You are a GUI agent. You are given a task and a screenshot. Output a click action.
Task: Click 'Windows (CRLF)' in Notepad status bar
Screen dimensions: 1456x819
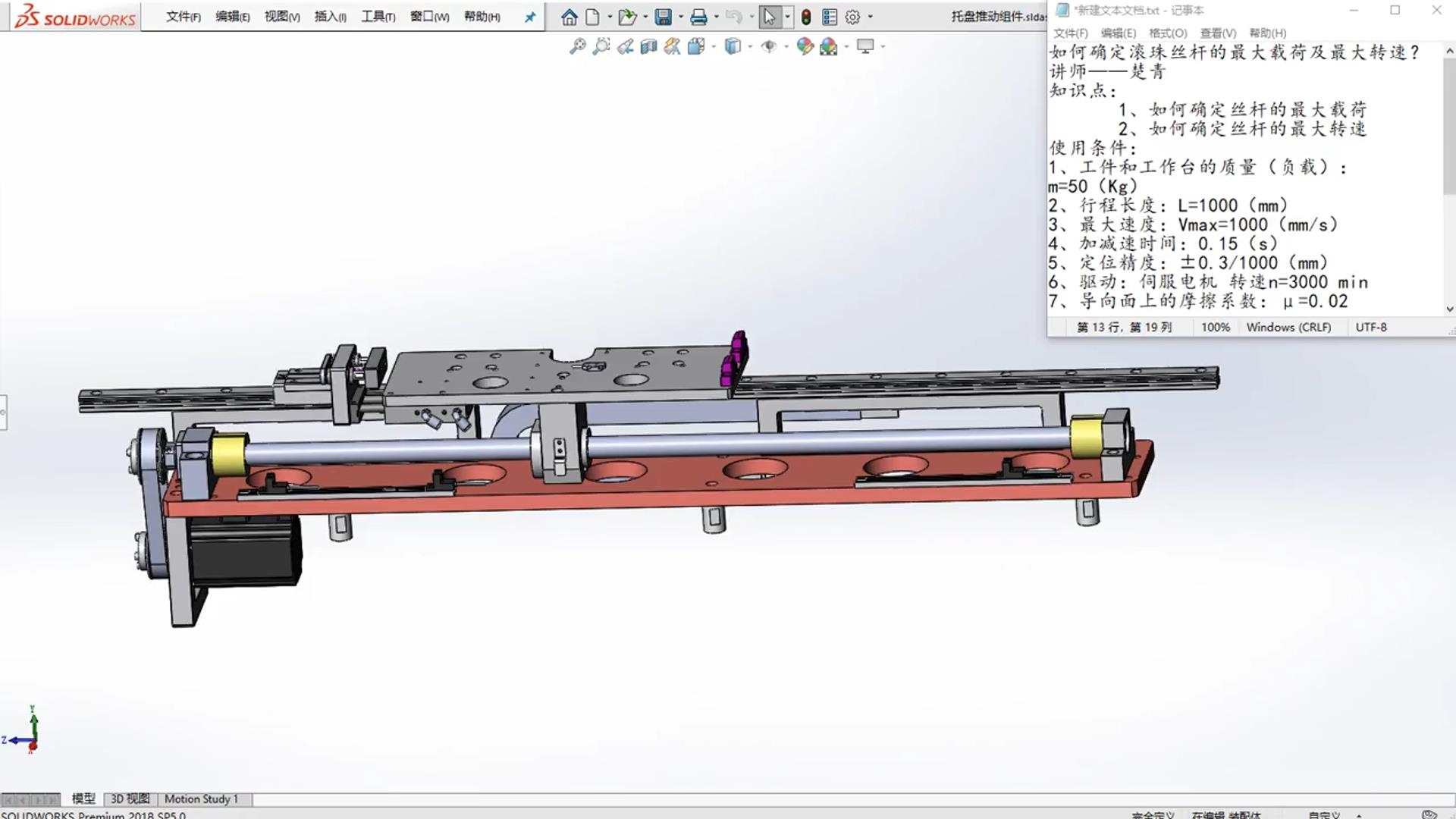pyautogui.click(x=1288, y=327)
